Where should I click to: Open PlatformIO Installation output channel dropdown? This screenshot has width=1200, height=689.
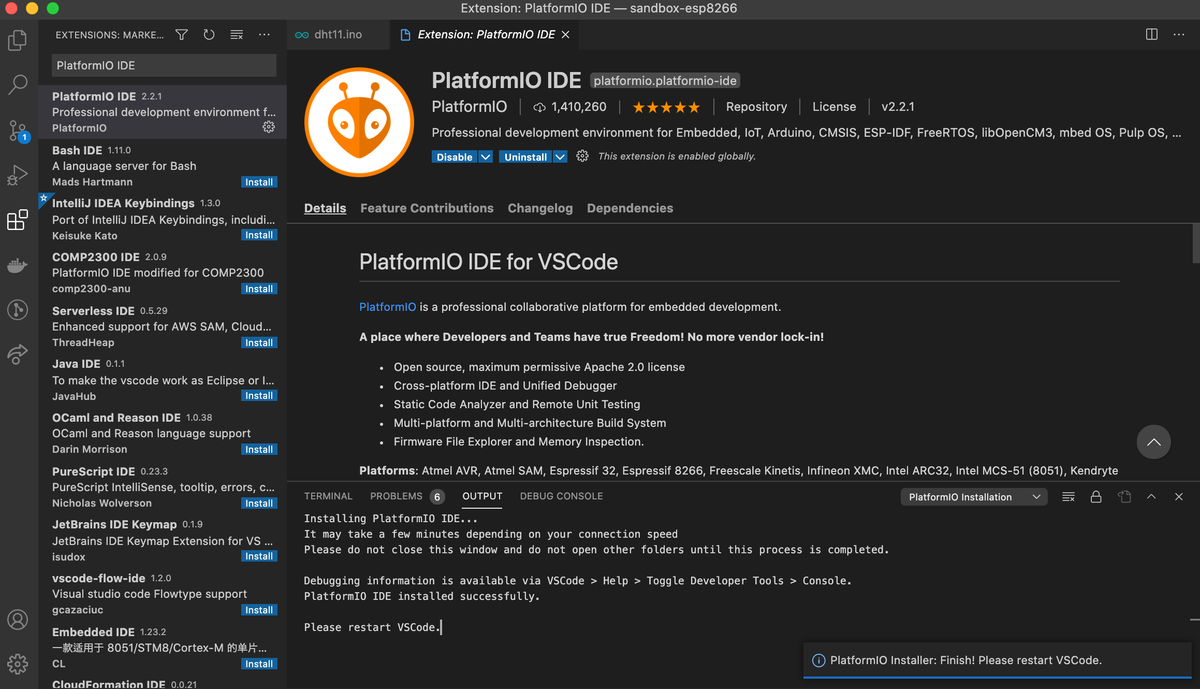click(x=973, y=497)
